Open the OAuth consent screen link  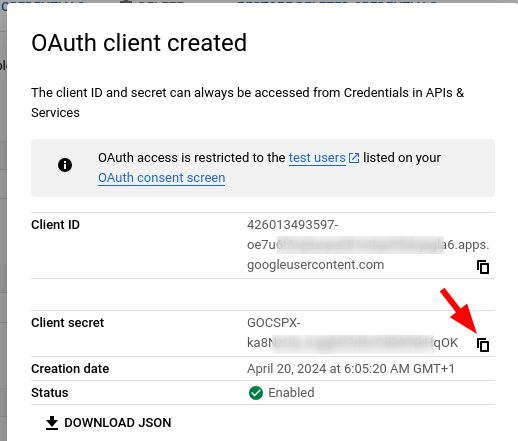coord(162,178)
